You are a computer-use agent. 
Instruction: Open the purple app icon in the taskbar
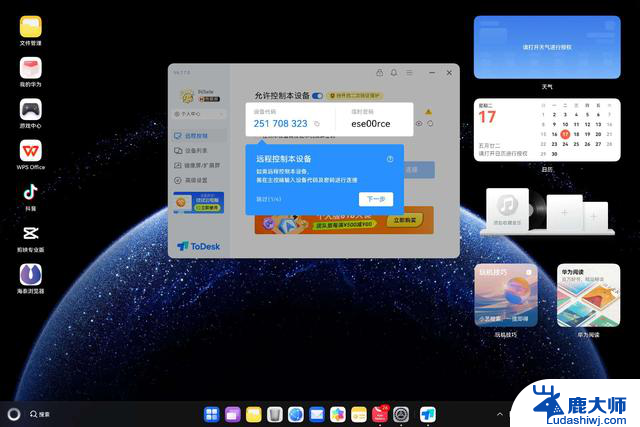[232, 415]
